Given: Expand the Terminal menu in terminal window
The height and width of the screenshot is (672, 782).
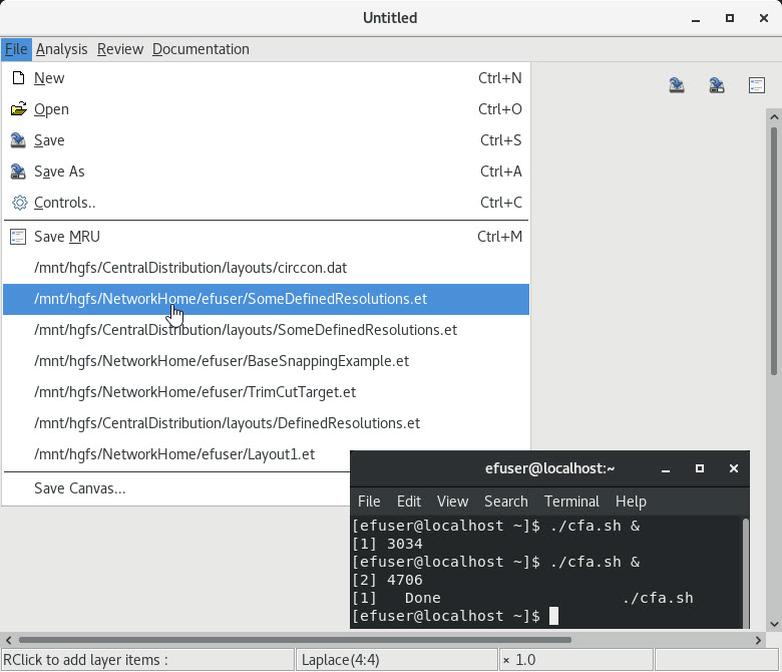Looking at the screenshot, I should (x=571, y=501).
